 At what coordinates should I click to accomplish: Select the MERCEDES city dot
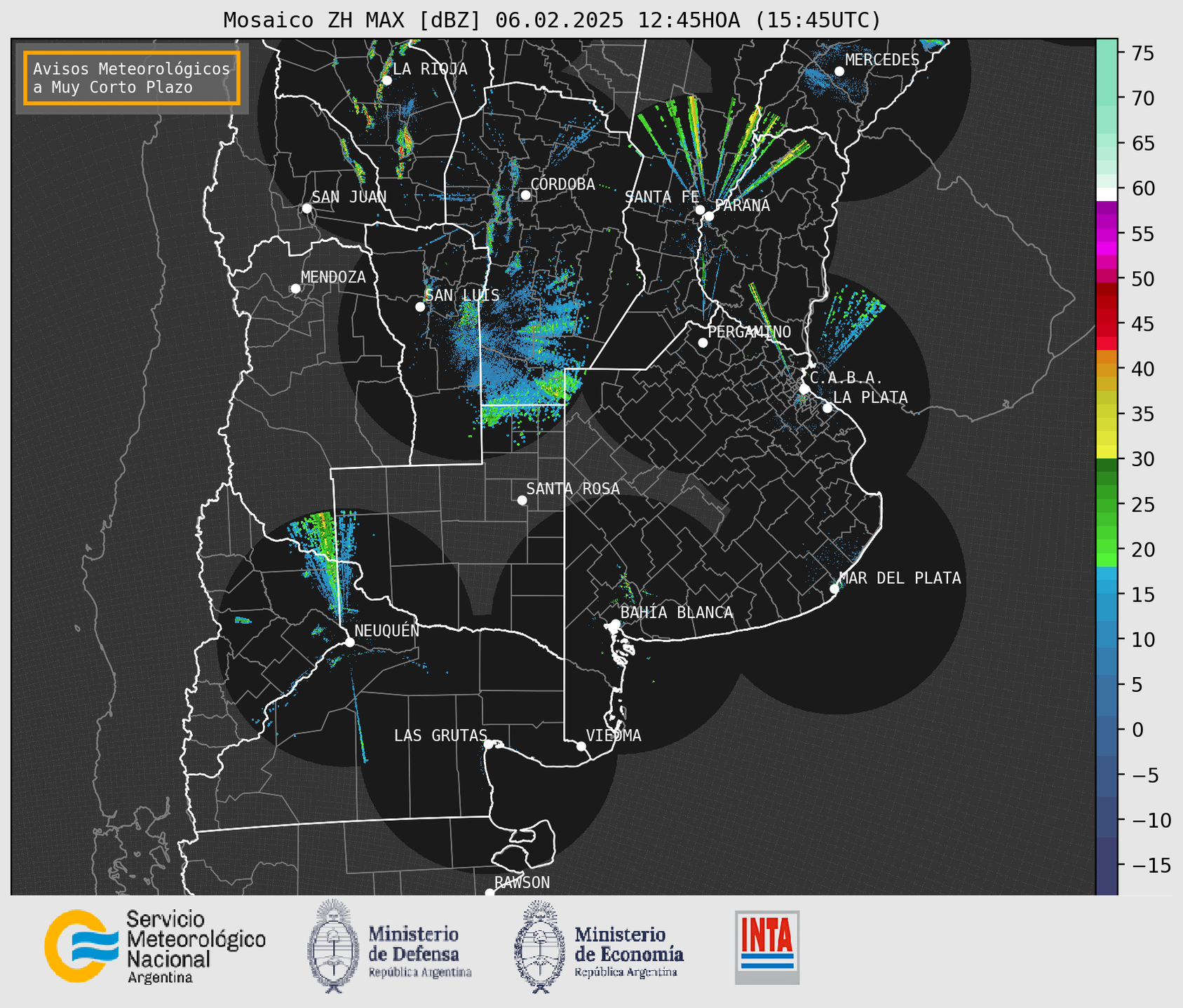tap(839, 71)
